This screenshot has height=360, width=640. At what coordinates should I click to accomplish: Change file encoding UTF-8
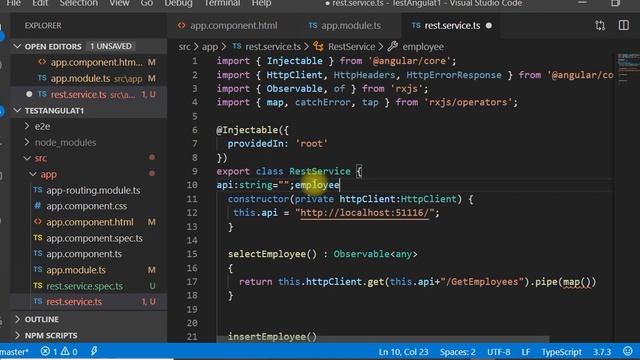[498, 352]
